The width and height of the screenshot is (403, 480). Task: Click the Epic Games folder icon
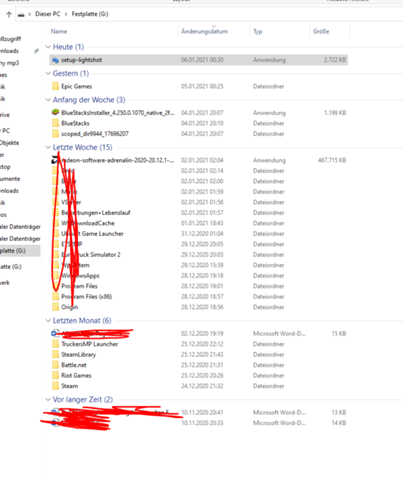[55, 86]
